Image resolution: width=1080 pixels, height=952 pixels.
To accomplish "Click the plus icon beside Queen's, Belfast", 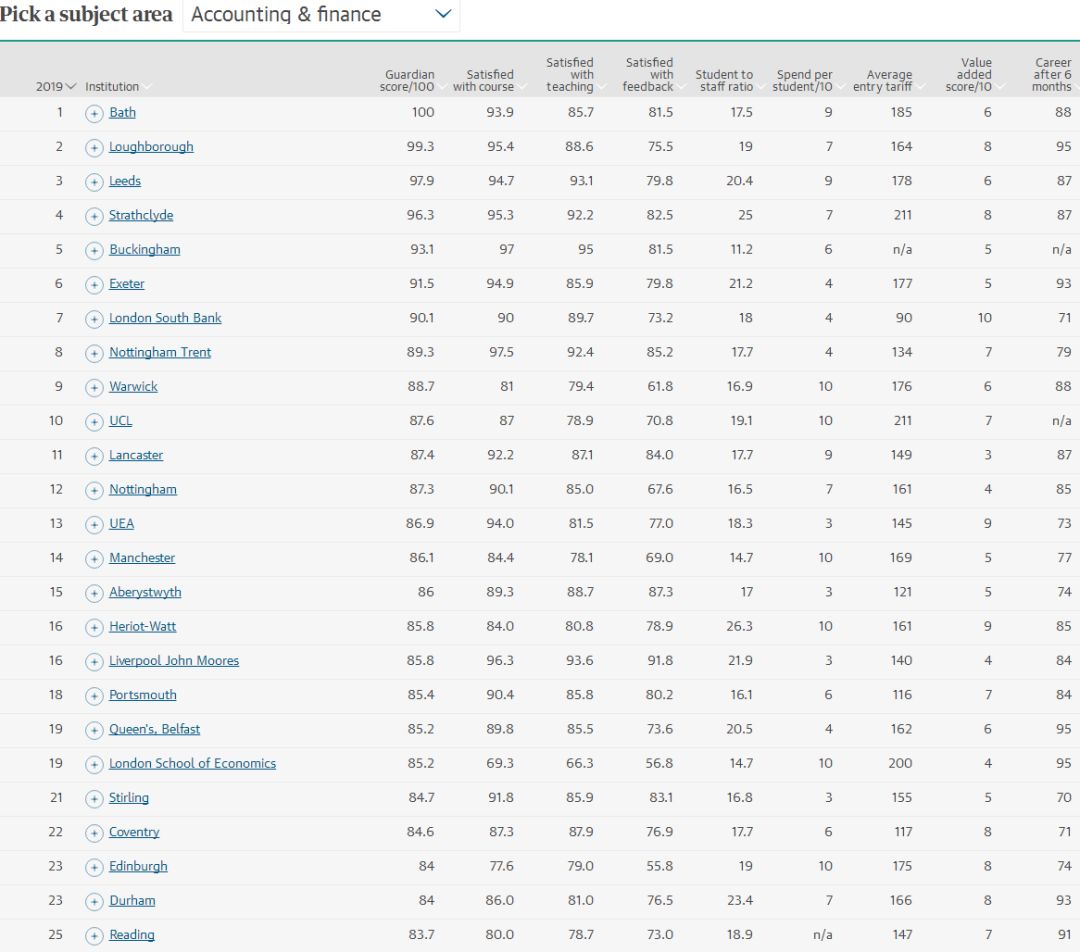I will [94, 730].
